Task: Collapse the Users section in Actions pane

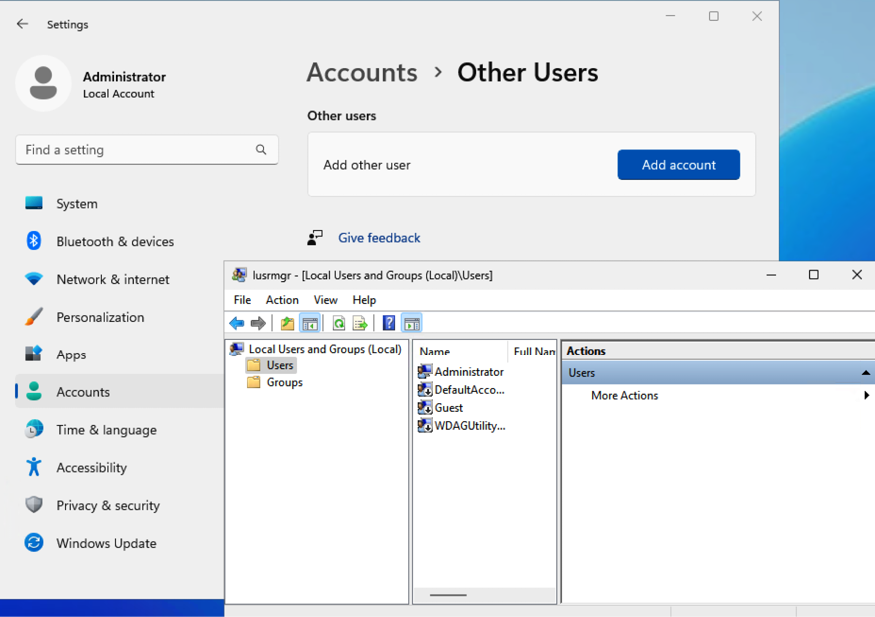Action: [x=866, y=371]
